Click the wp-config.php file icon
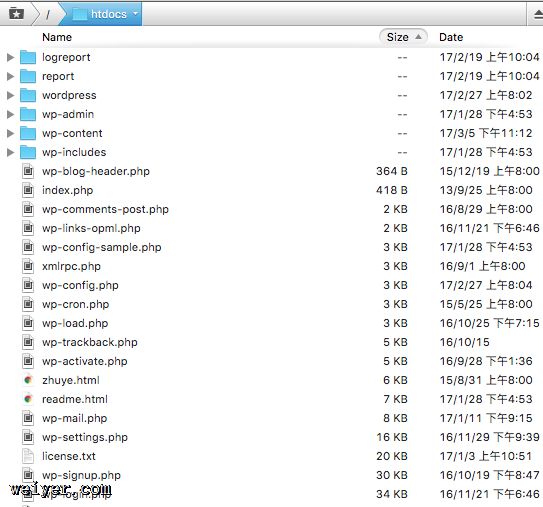This screenshot has width=543, height=507. click(28, 285)
